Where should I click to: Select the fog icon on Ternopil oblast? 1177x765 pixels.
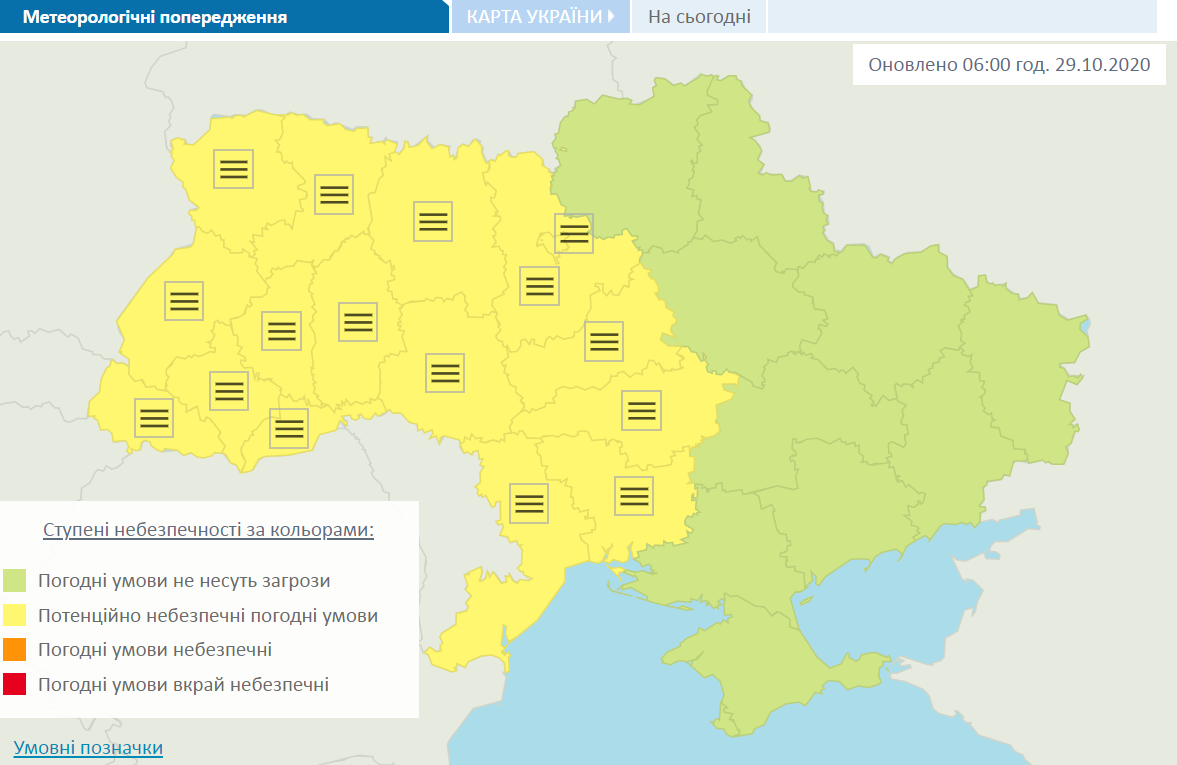(281, 331)
